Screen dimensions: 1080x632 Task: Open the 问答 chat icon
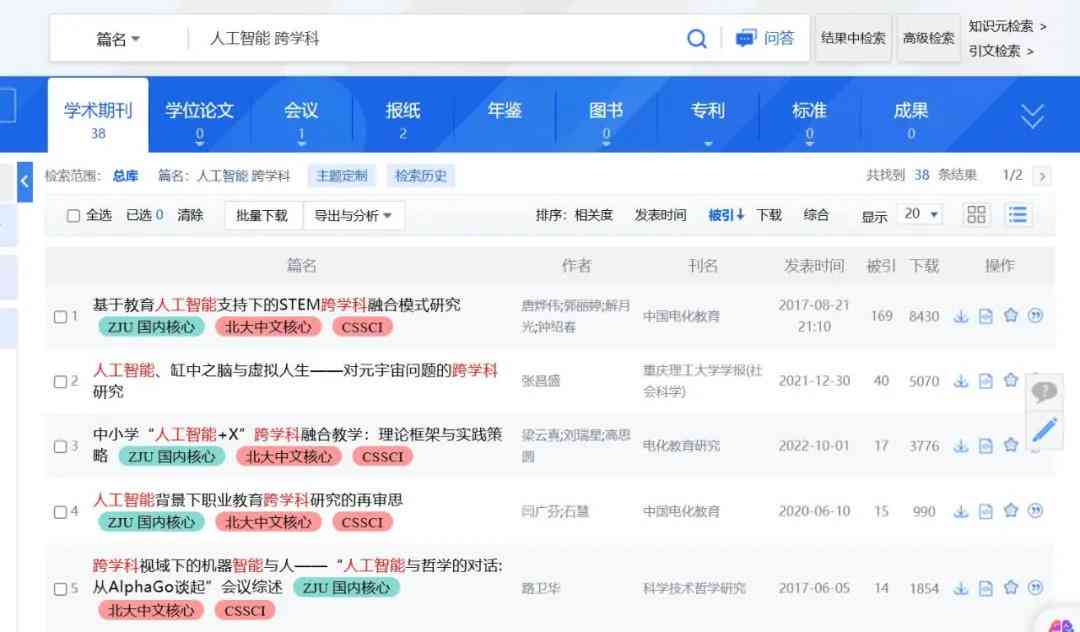pos(745,38)
